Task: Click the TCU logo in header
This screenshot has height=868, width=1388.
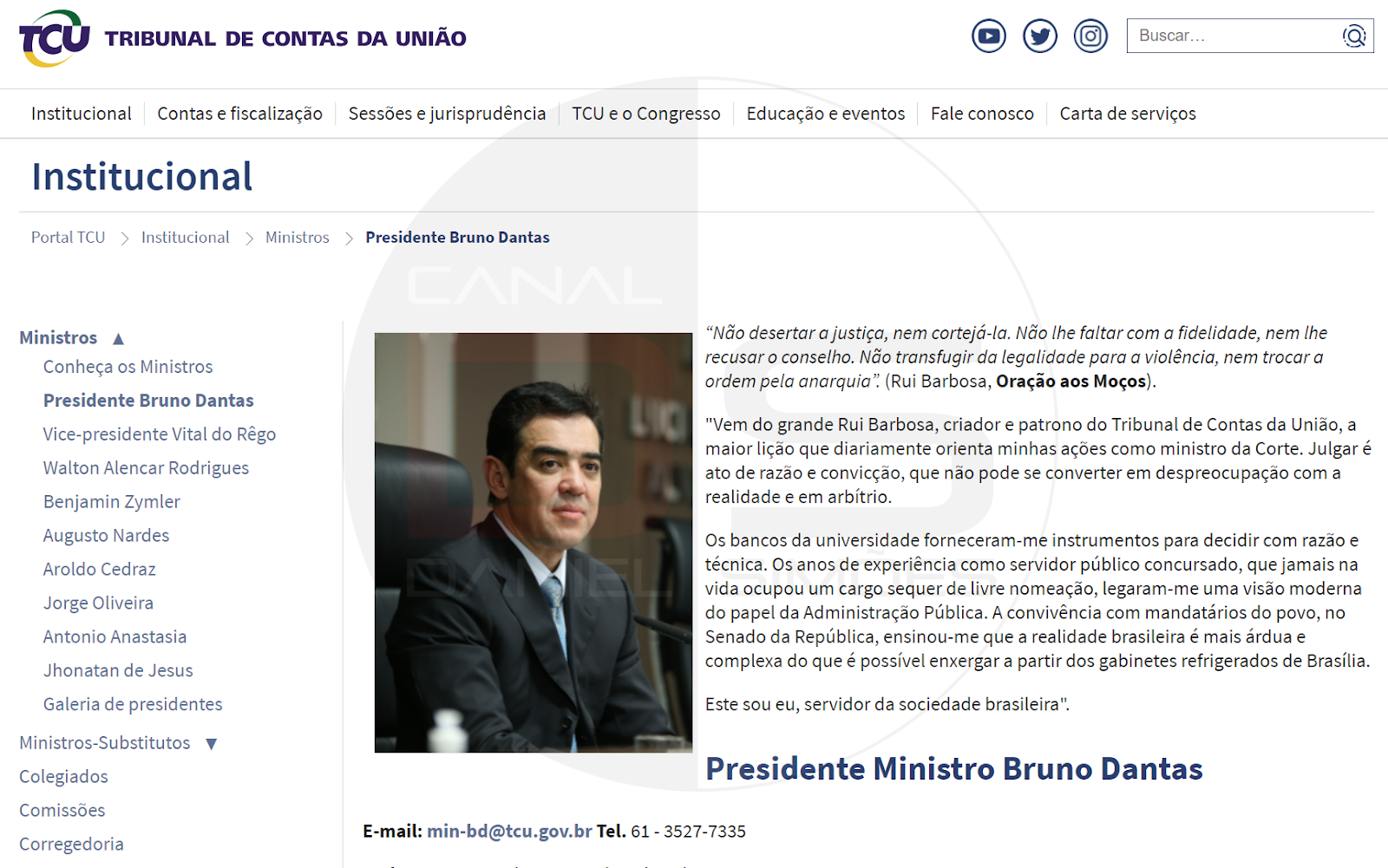Action: coord(55,38)
